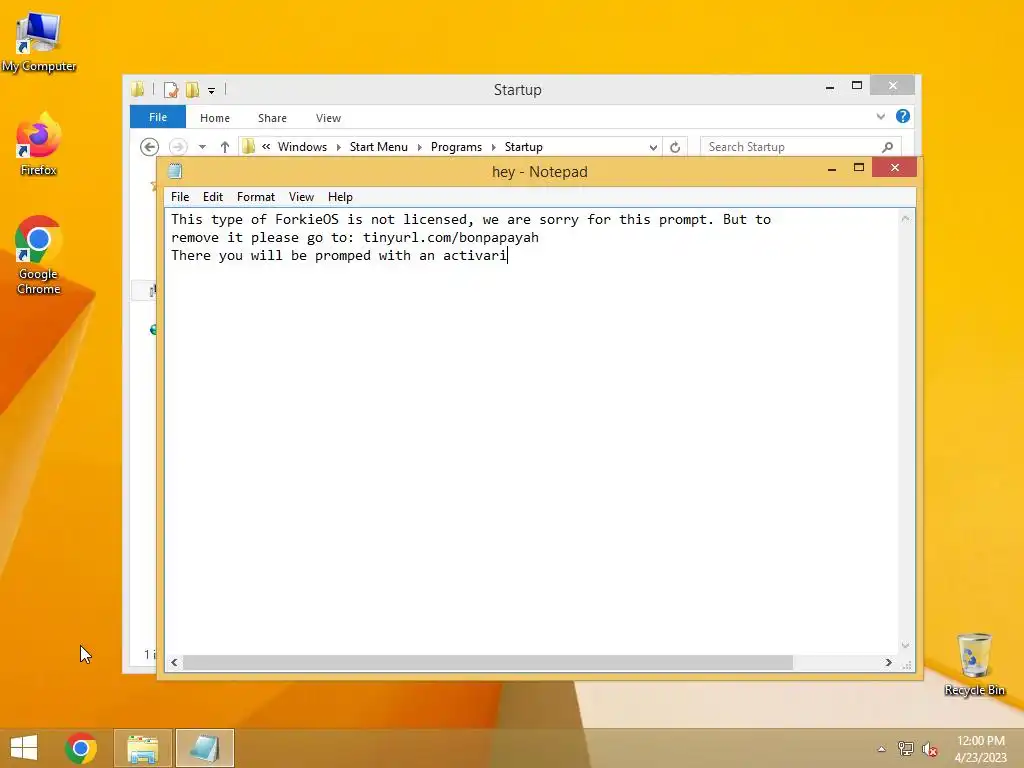Place cursor on tinyurl.com/bonpapayah text
The height and width of the screenshot is (768, 1024).
451,238
